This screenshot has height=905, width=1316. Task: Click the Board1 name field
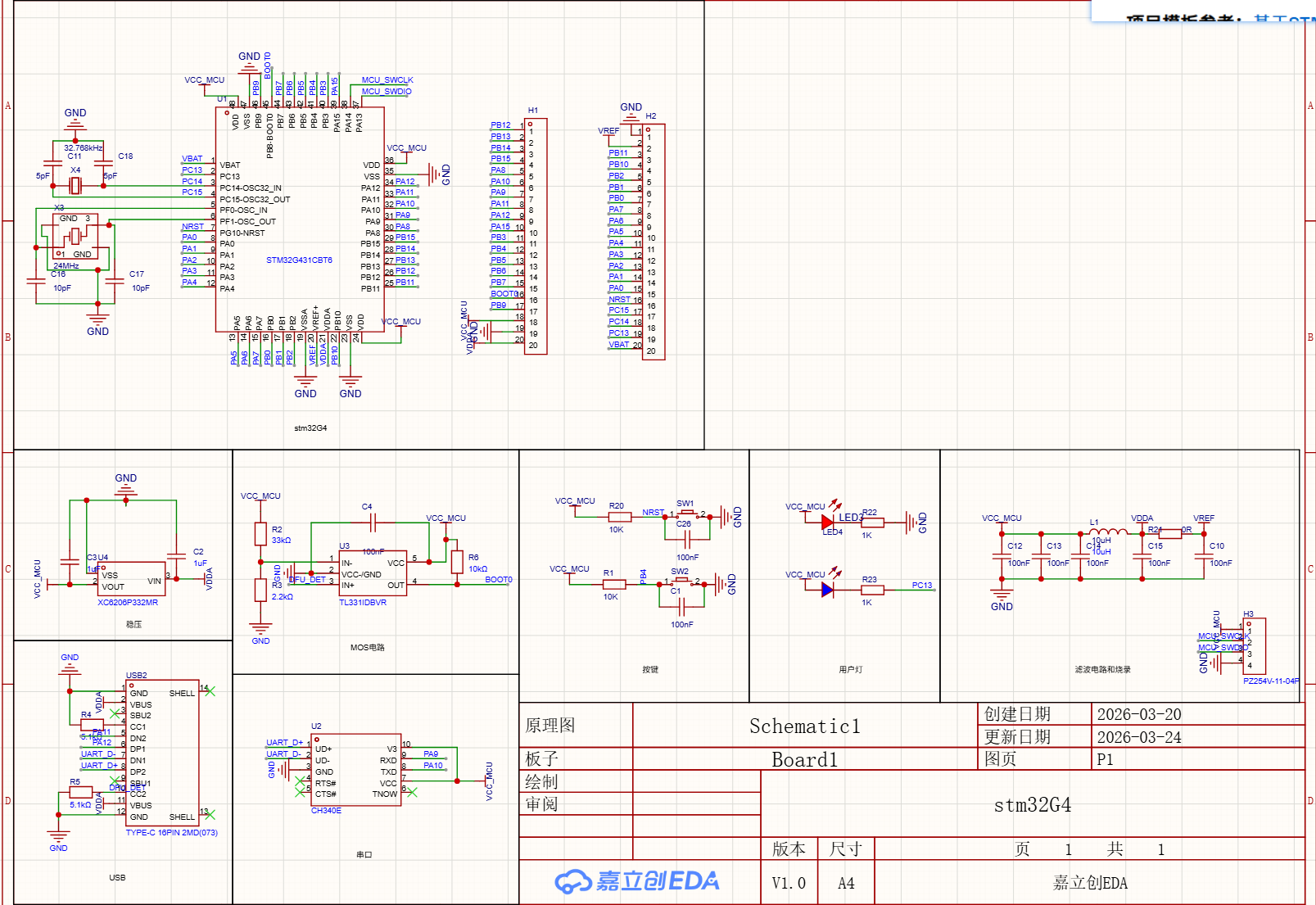[804, 759]
